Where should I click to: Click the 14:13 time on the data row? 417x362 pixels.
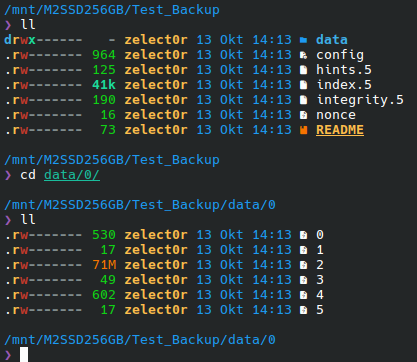coord(272,40)
